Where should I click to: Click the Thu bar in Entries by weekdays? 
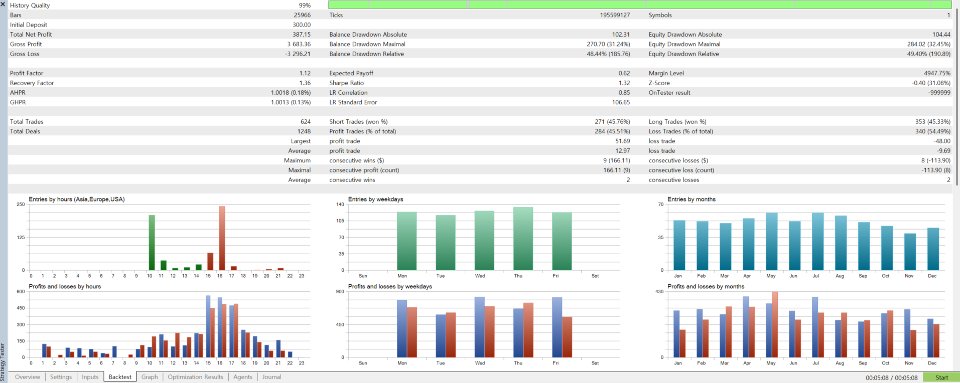[522, 239]
